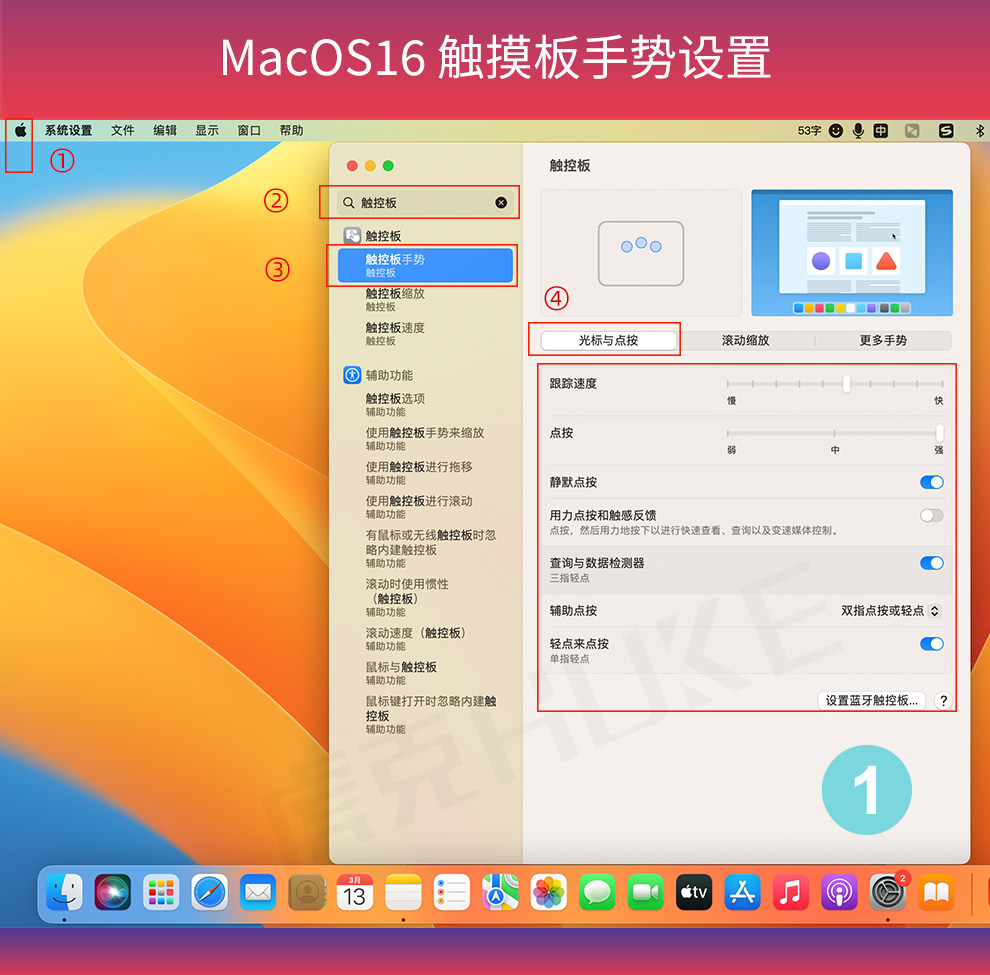Click the desktop gesture preview thumbnail
Screen dimensions: 990x975
pos(852,253)
